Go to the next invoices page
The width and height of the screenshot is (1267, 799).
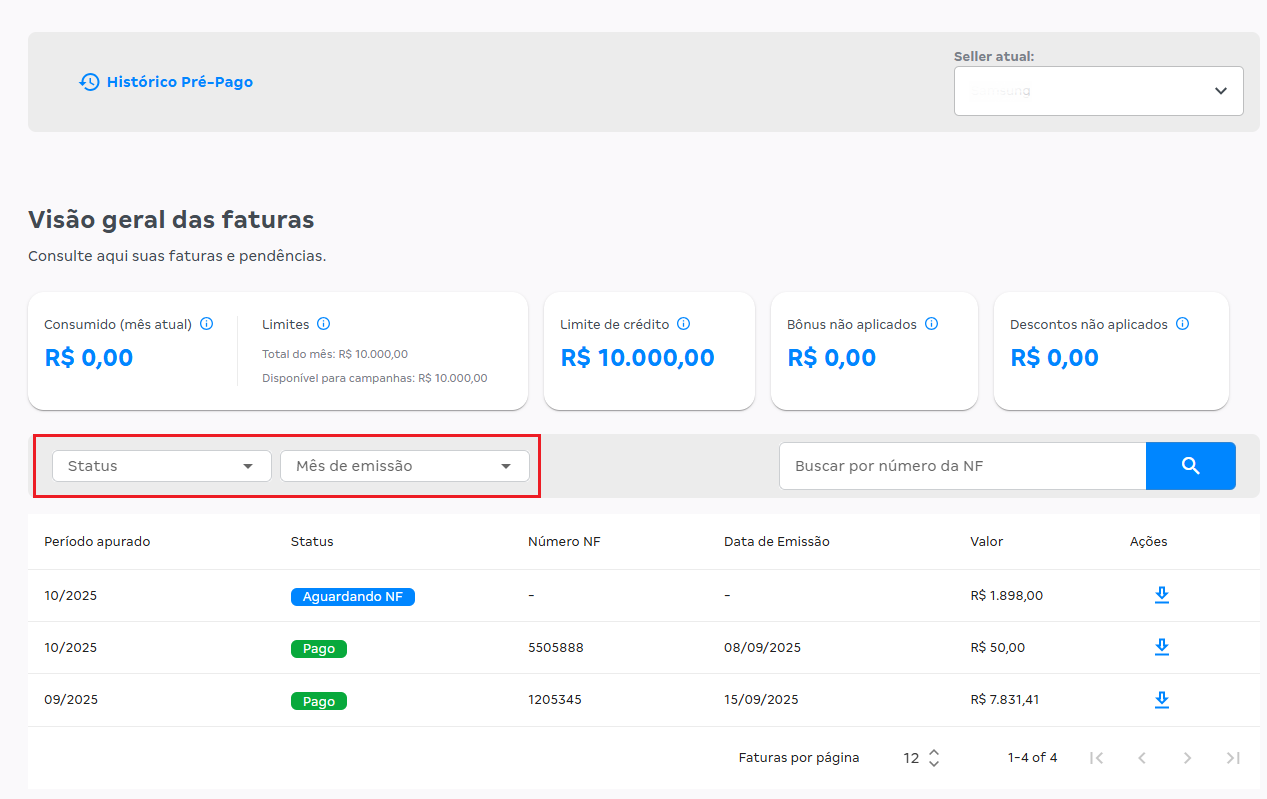1187,758
